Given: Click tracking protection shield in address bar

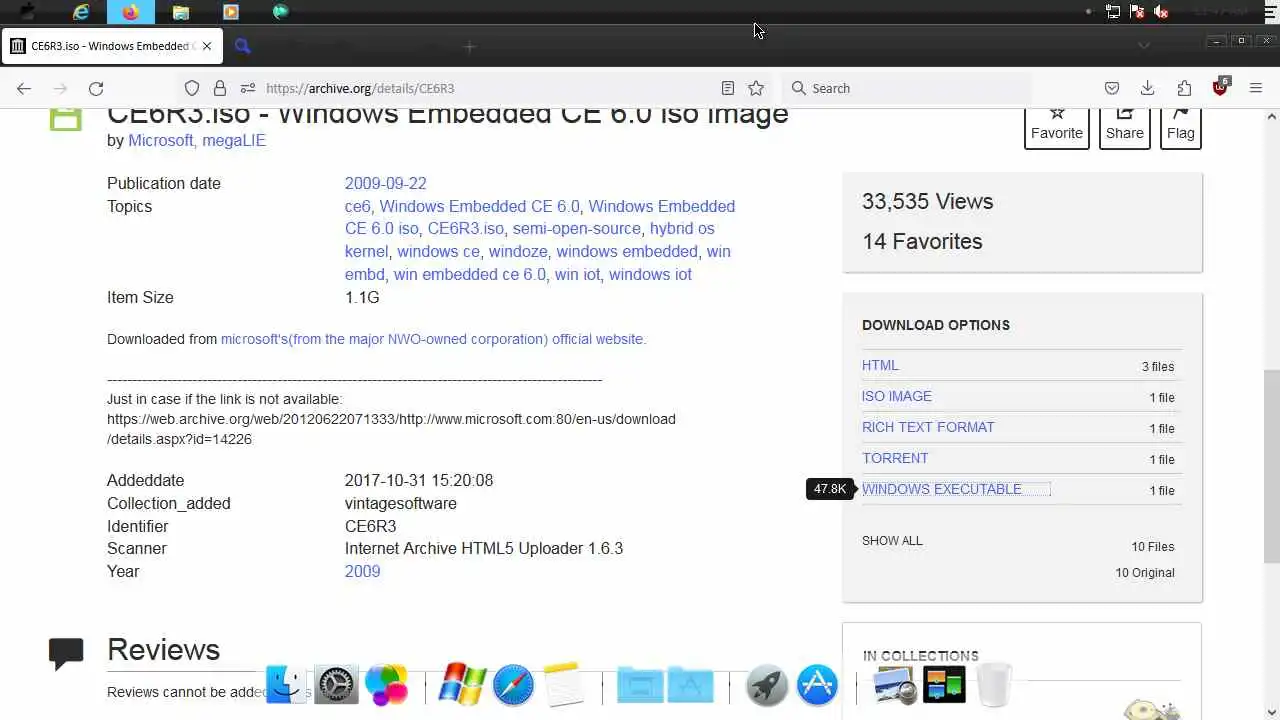Looking at the screenshot, I should pyautogui.click(x=192, y=88).
